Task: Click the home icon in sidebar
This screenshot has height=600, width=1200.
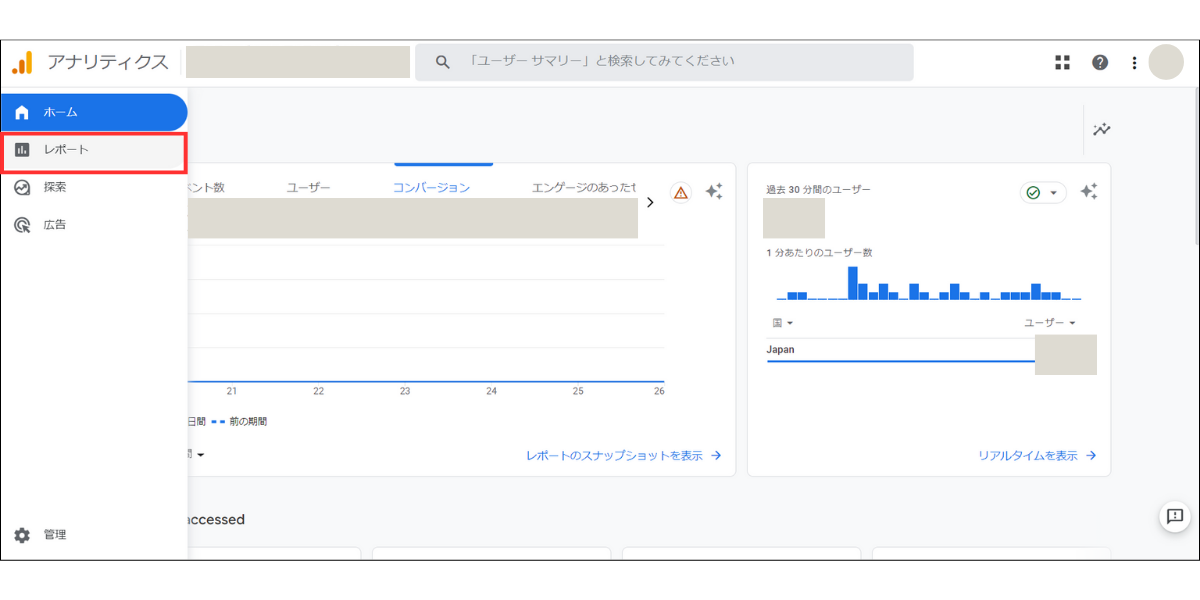Action: [x=22, y=112]
